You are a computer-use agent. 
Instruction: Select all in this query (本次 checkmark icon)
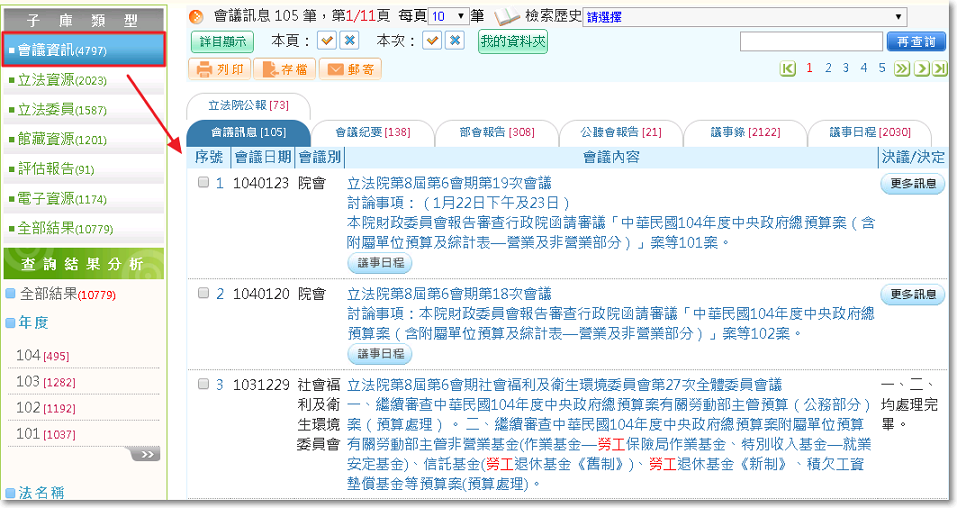pos(432,41)
